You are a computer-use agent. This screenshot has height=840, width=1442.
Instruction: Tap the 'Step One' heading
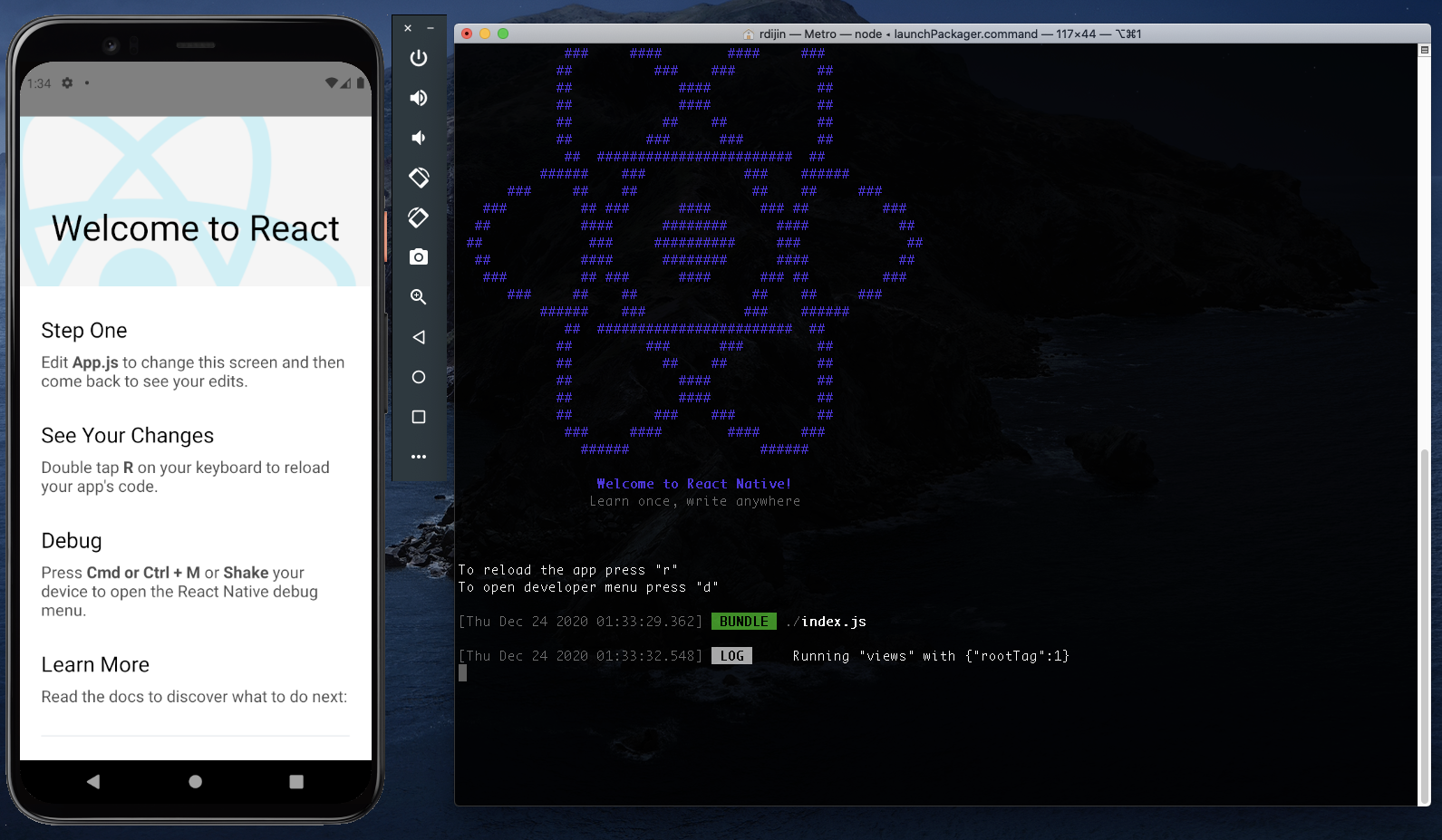click(84, 331)
